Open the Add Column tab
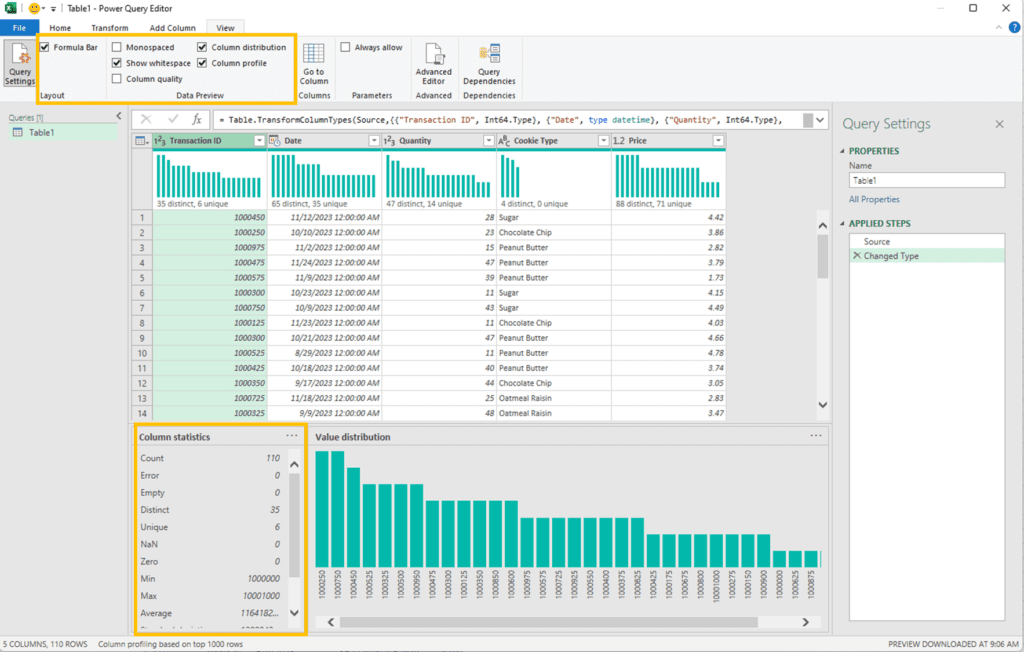Screen dimensions: 1024x652 172,28
